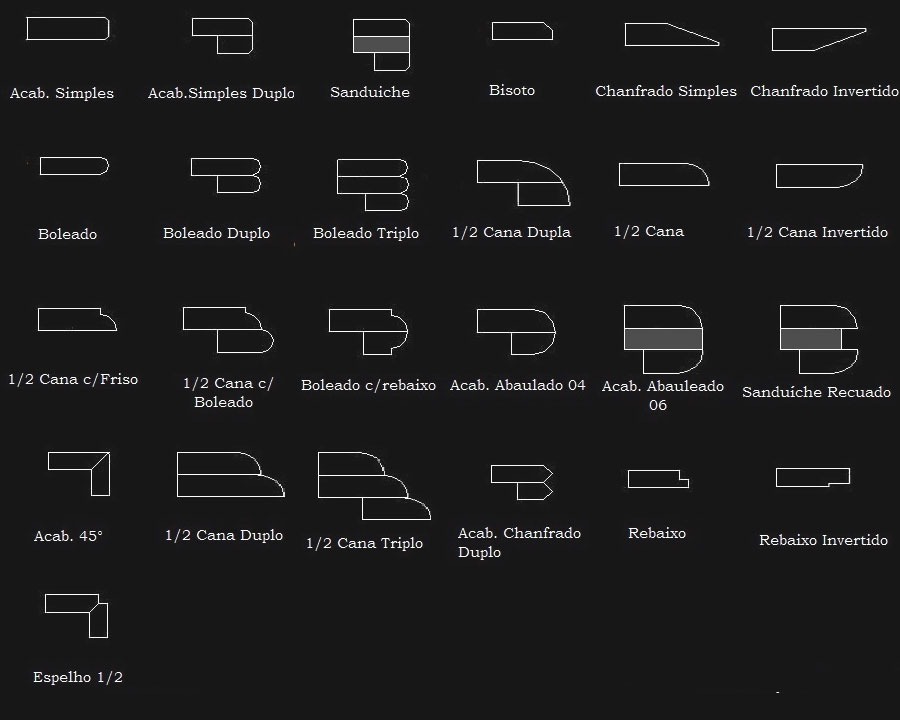
Task: Click the '1/2 Cana c/ Boleado' caption
Action: 227,393
